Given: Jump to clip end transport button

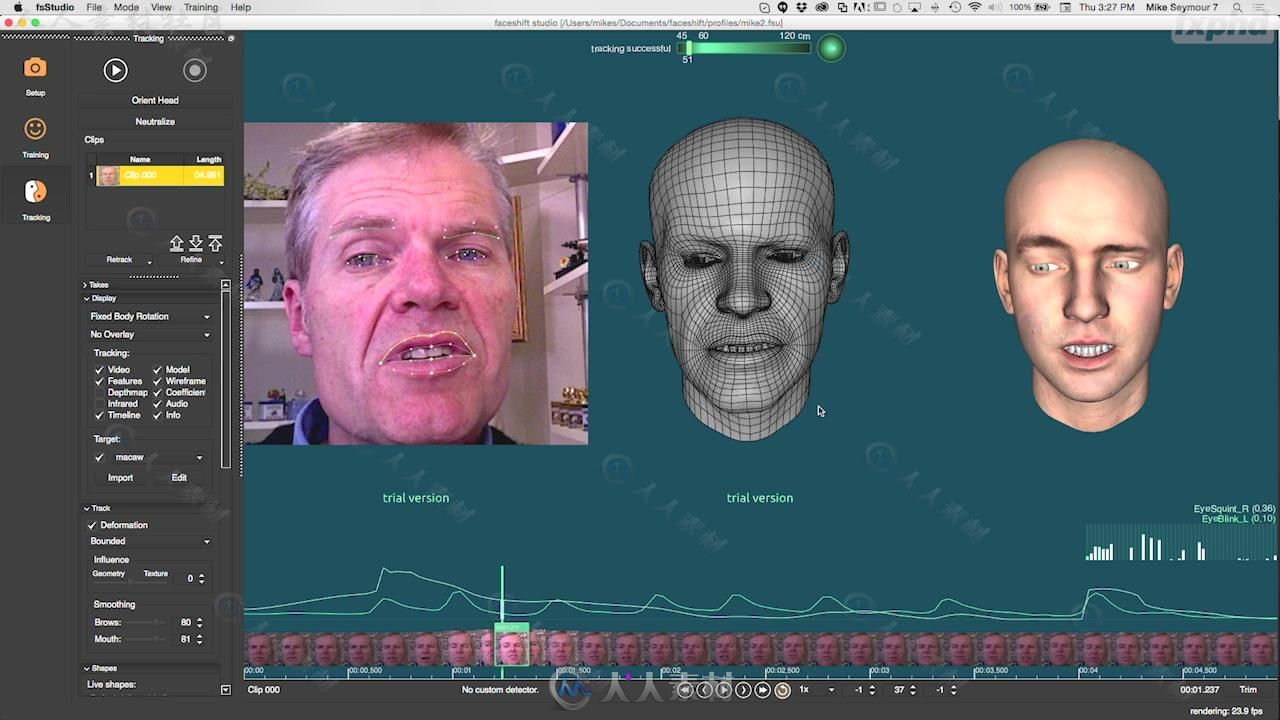Looking at the screenshot, I should tap(762, 690).
